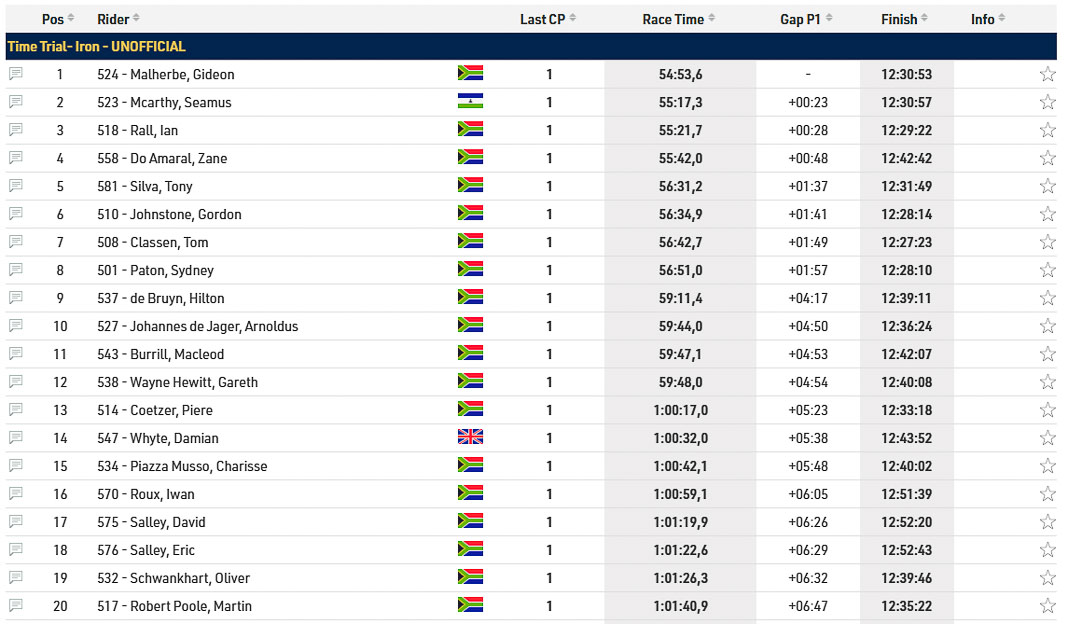Toggle favorite star for Do Amaral, Zane
The image size is (1068, 624).
pyautogui.click(x=1047, y=158)
